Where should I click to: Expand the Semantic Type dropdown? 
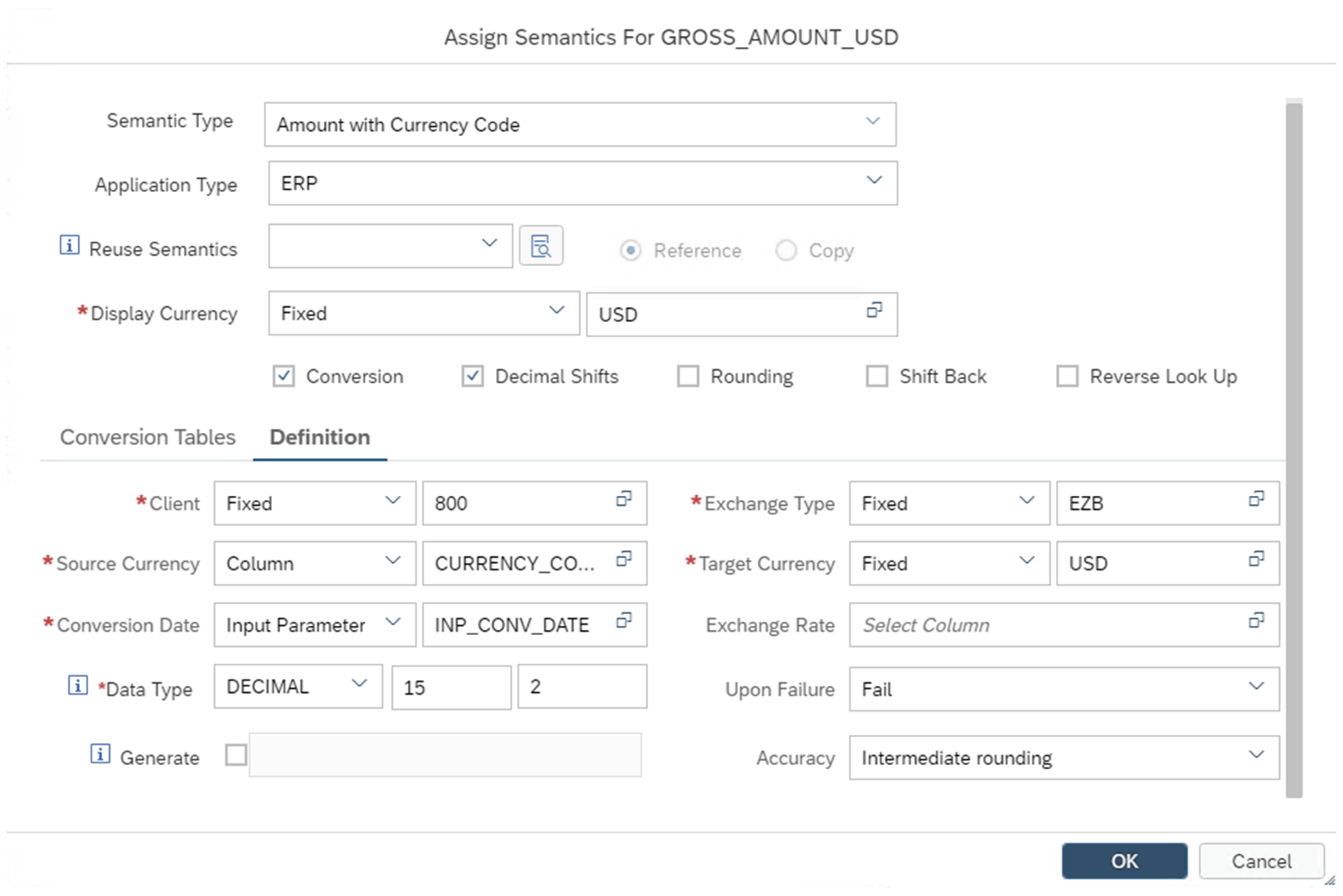[873, 122]
